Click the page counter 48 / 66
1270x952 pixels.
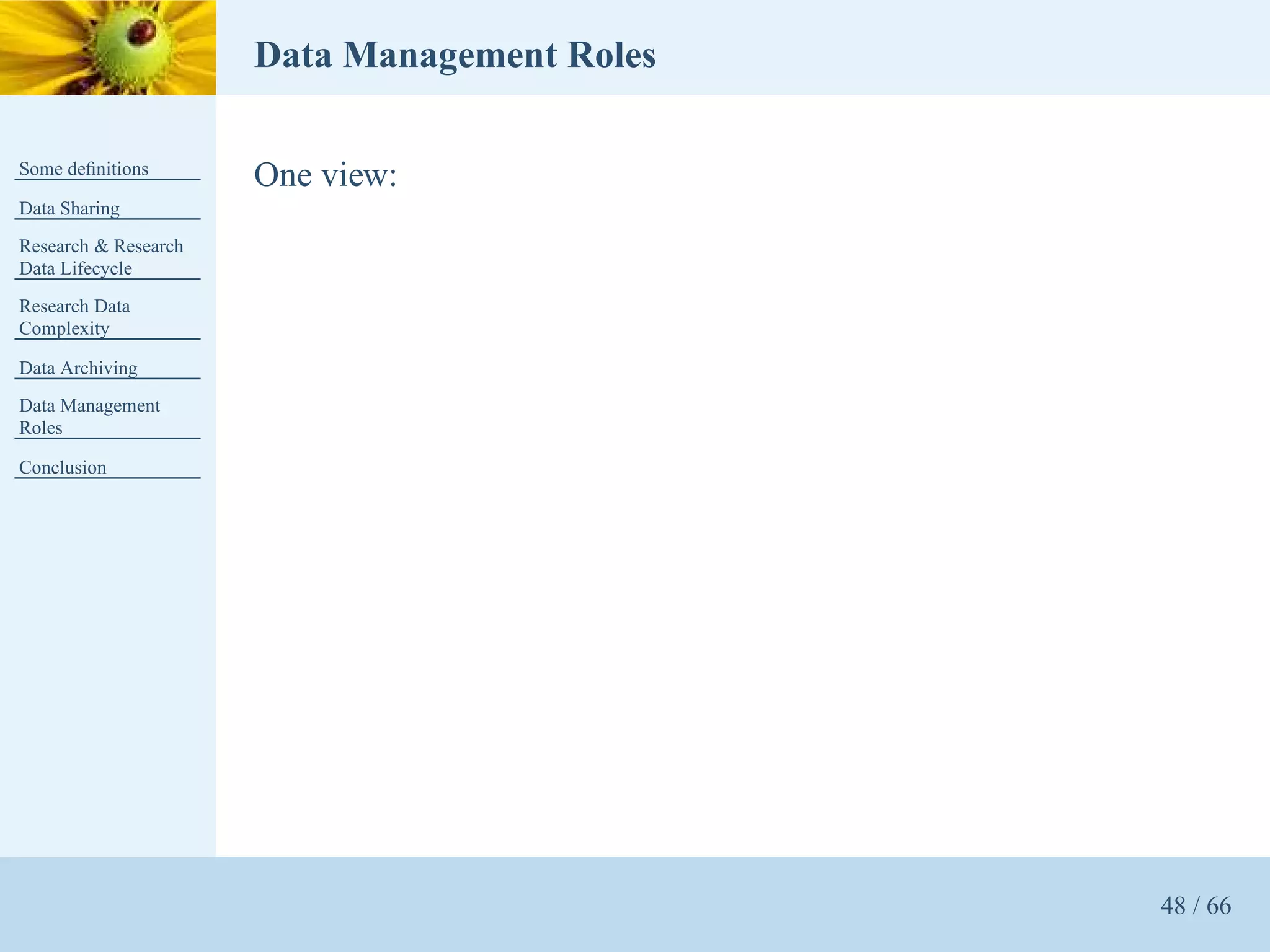[x=1196, y=906]
